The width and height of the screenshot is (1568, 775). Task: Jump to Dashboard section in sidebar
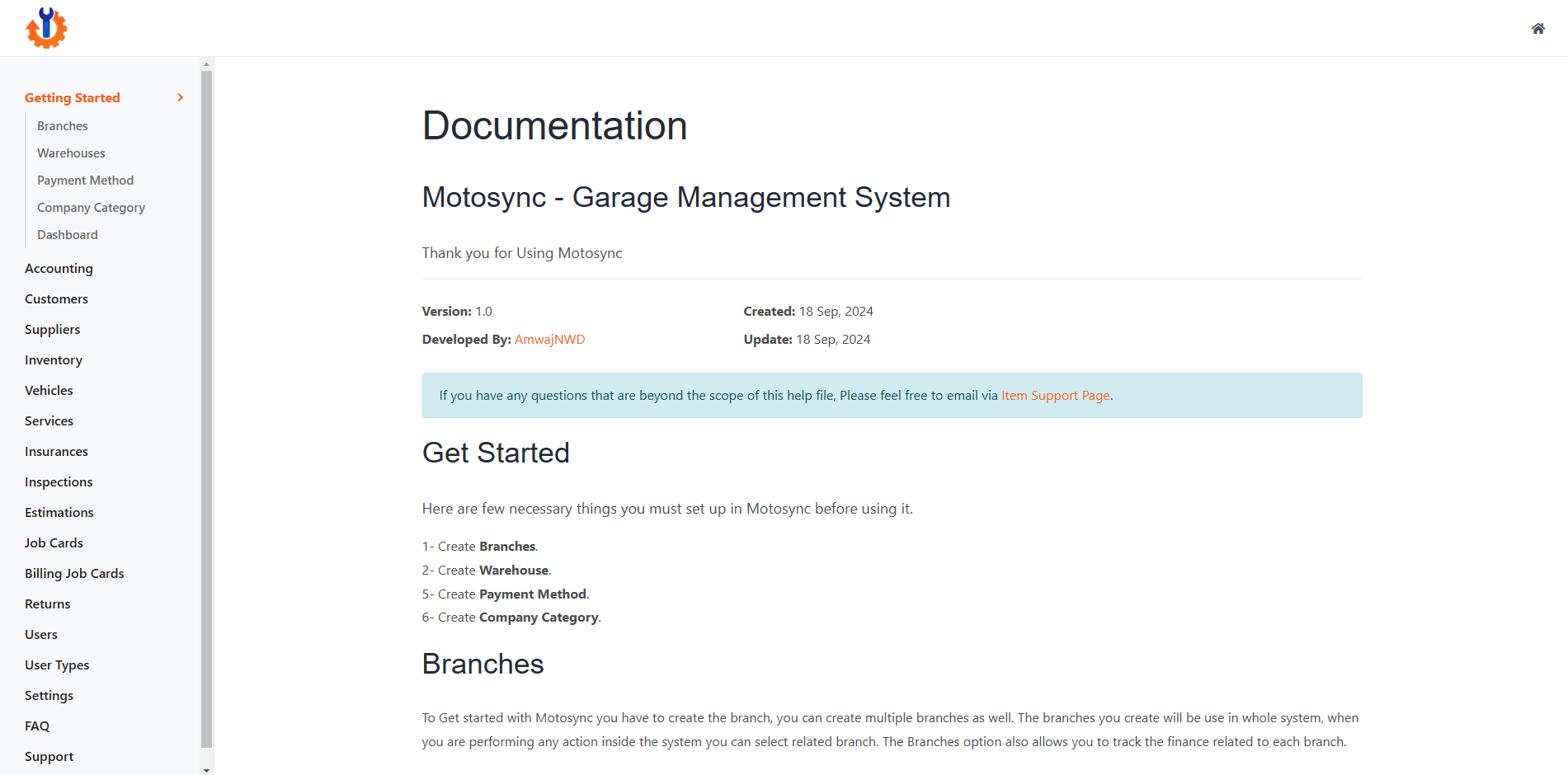(68, 235)
